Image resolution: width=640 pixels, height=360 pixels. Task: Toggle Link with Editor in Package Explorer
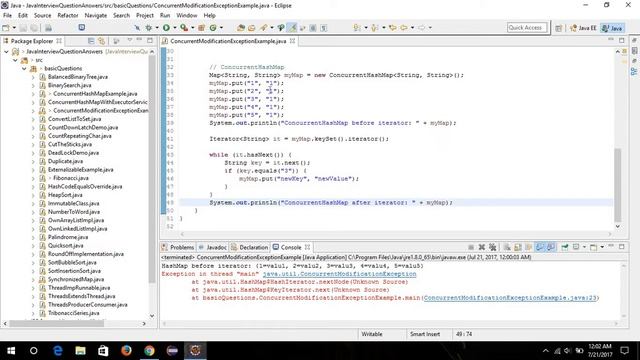102,41
